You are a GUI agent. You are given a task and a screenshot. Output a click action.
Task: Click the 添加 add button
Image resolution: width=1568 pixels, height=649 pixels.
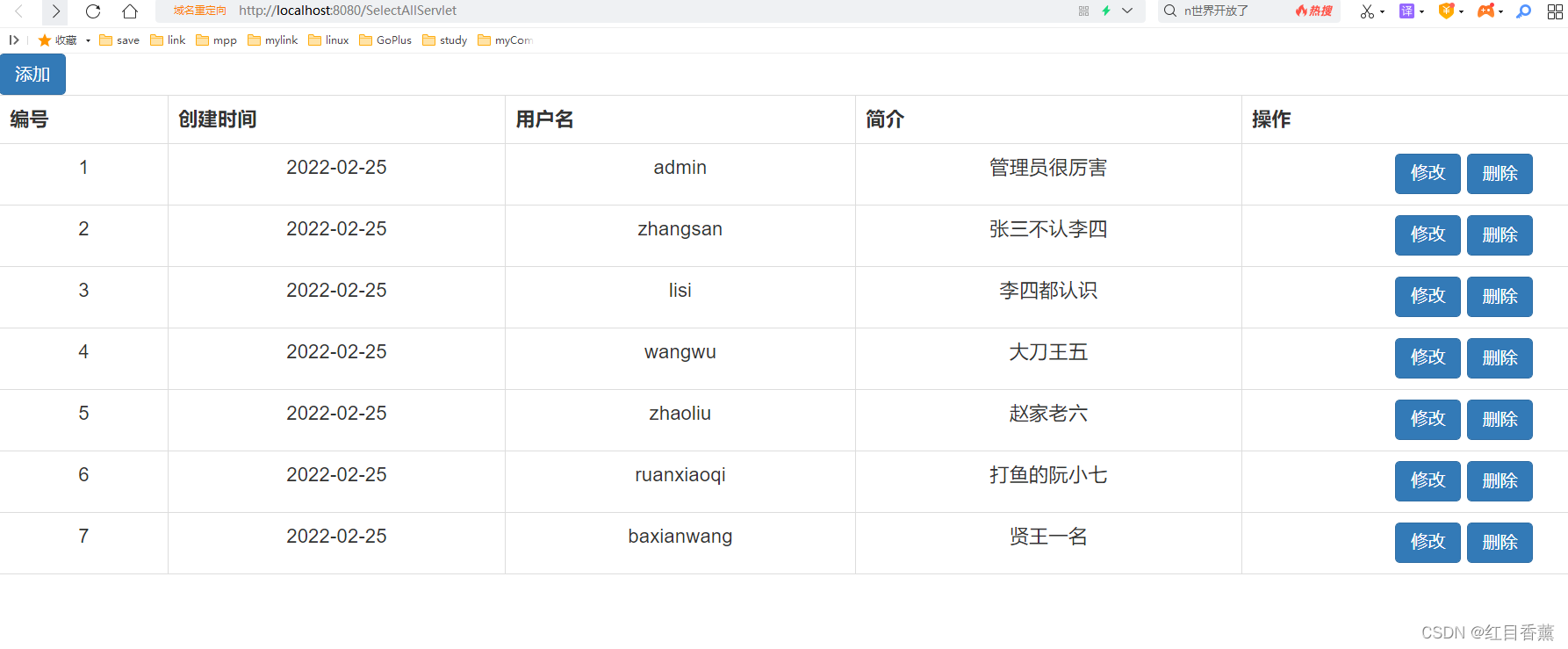(32, 74)
